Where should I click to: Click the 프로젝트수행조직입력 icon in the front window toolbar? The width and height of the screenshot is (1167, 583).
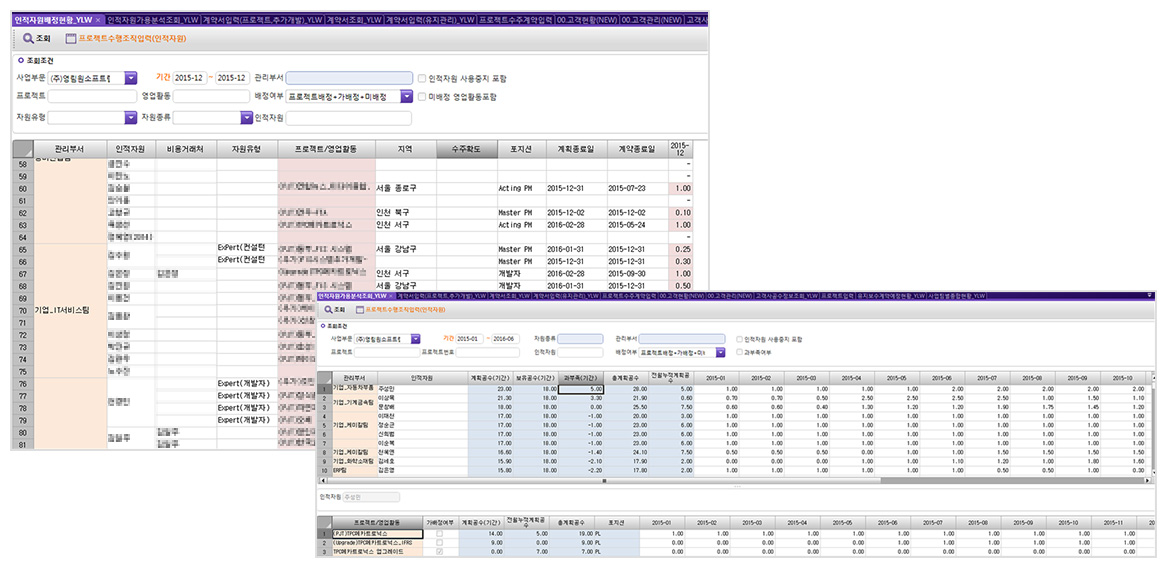pos(359,309)
